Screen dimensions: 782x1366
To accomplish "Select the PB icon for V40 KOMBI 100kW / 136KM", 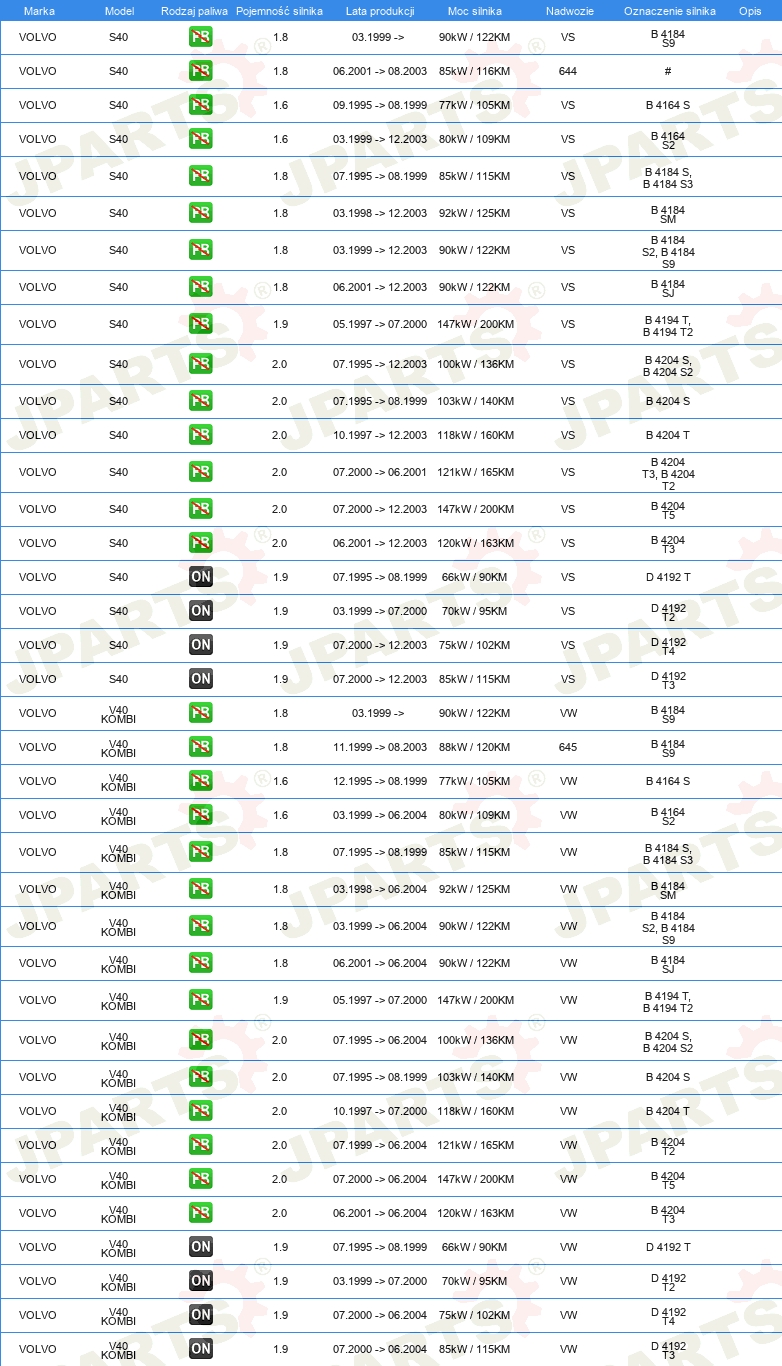I will tap(200, 1040).
